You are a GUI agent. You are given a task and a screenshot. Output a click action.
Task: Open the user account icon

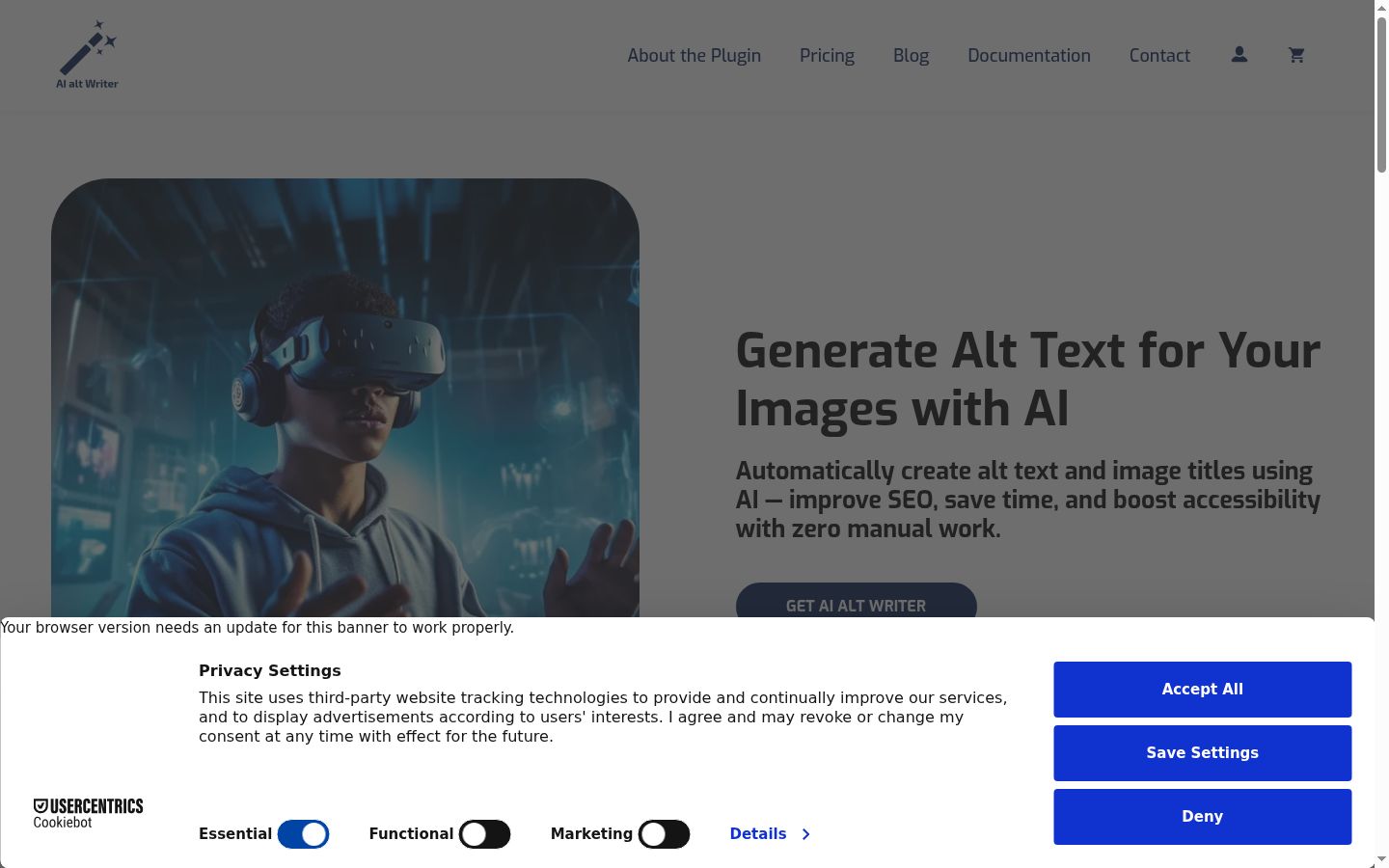(1239, 55)
